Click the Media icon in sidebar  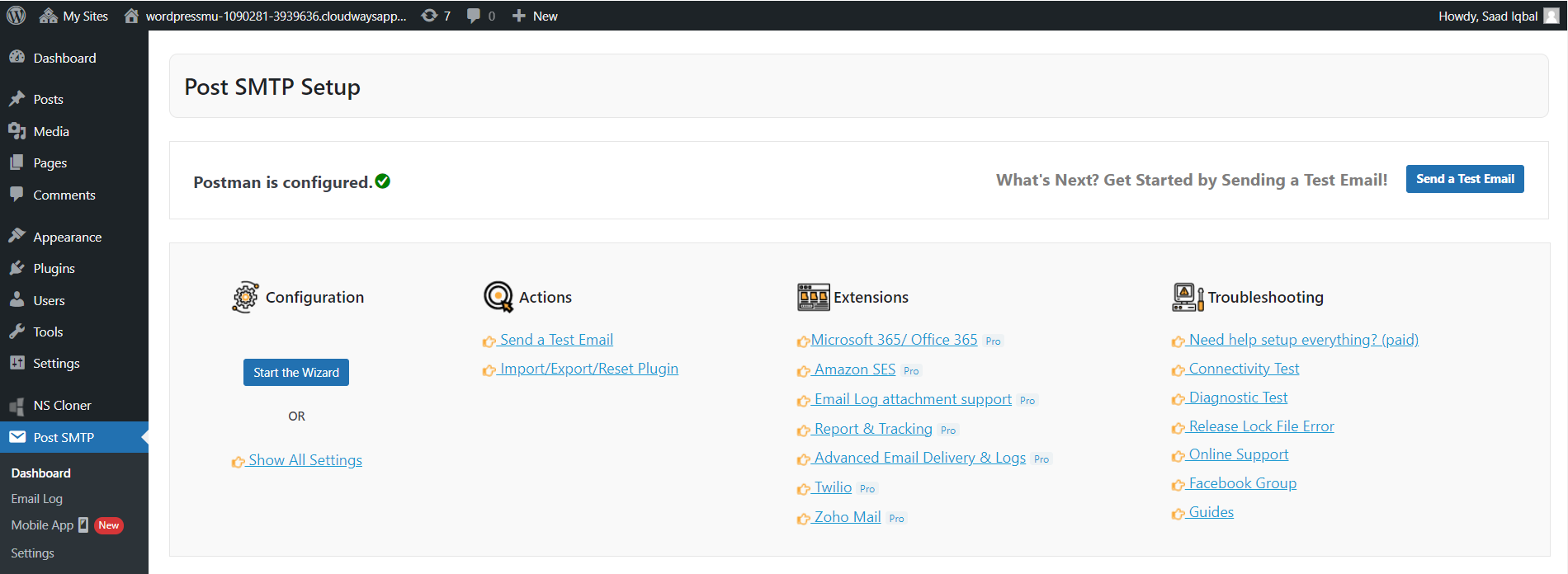(17, 131)
